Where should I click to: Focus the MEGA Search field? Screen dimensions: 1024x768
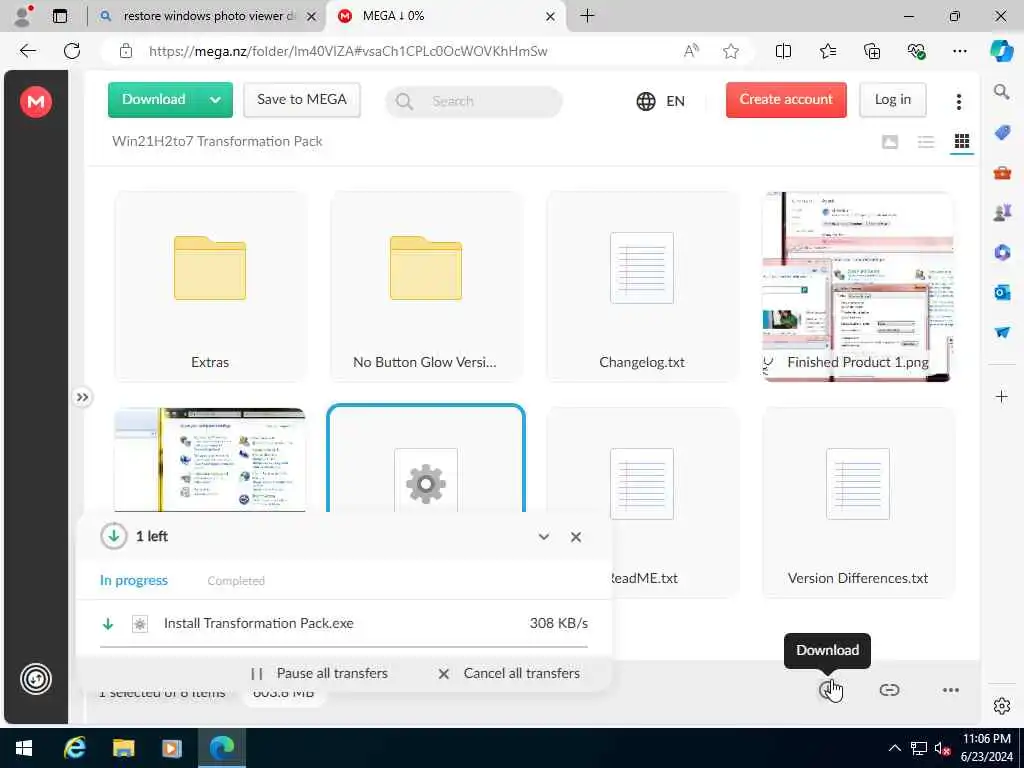pyautogui.click(x=473, y=101)
